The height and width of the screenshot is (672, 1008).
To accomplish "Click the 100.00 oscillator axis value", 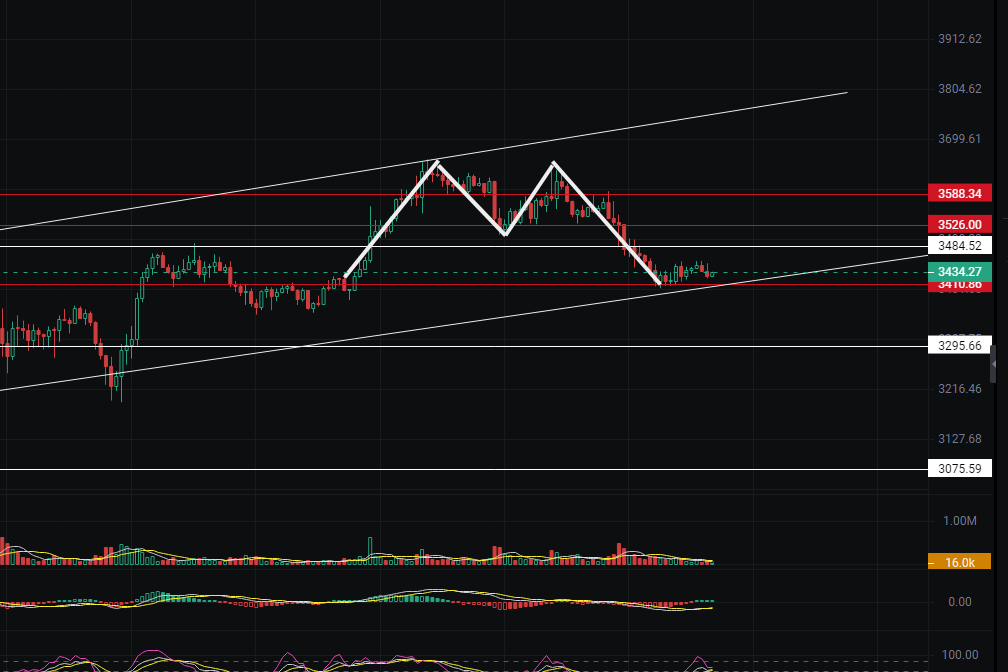I will (959, 655).
